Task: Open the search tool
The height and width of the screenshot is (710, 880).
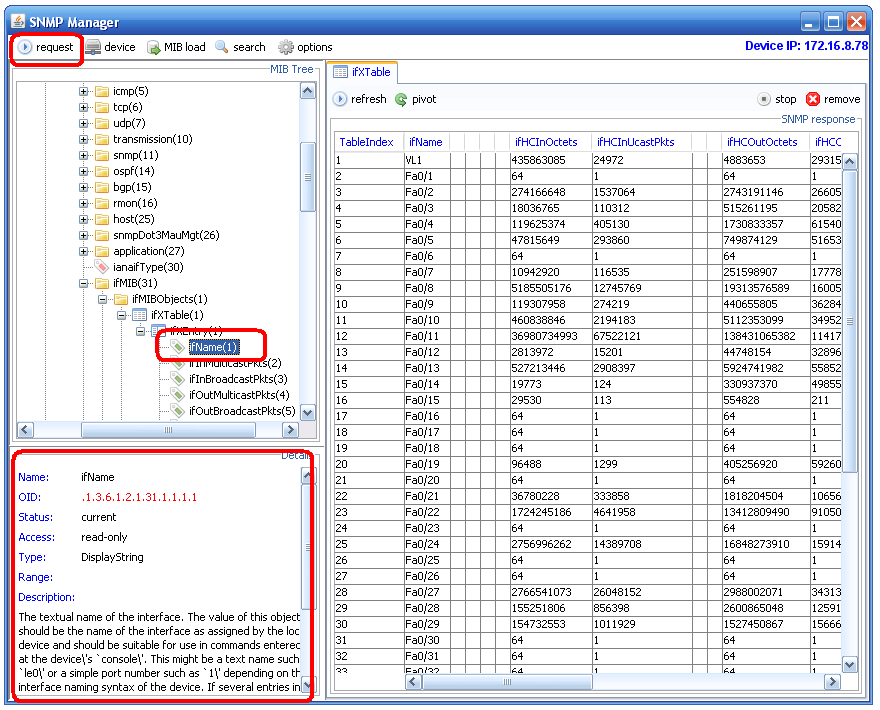Action: [240, 47]
